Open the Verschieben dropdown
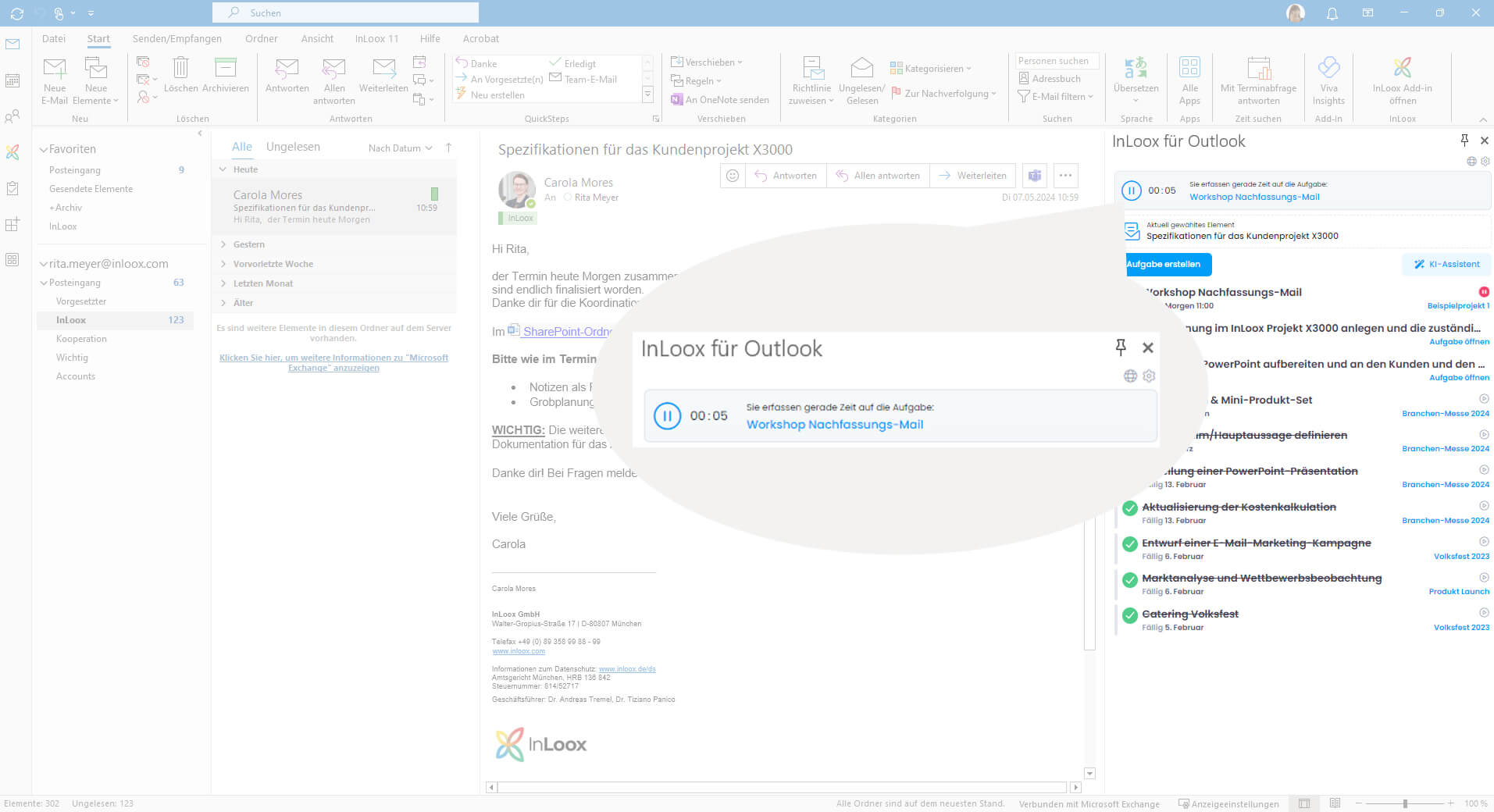1494x812 pixels. click(x=707, y=62)
